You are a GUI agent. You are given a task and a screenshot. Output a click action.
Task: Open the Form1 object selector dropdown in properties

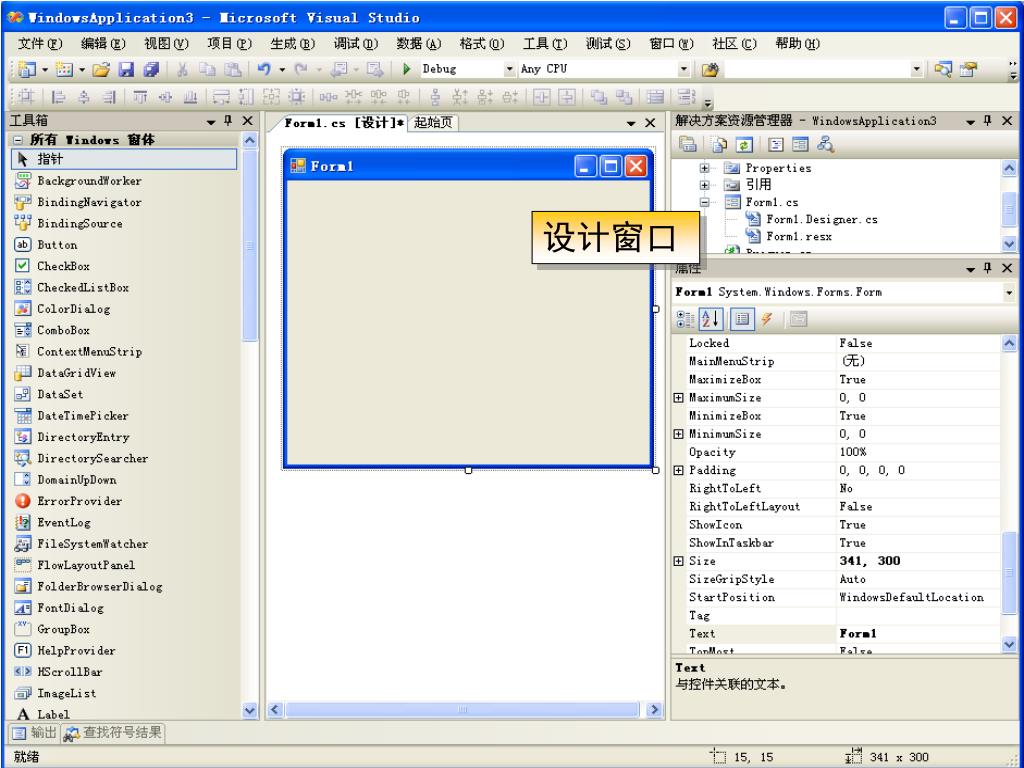[1010, 293]
